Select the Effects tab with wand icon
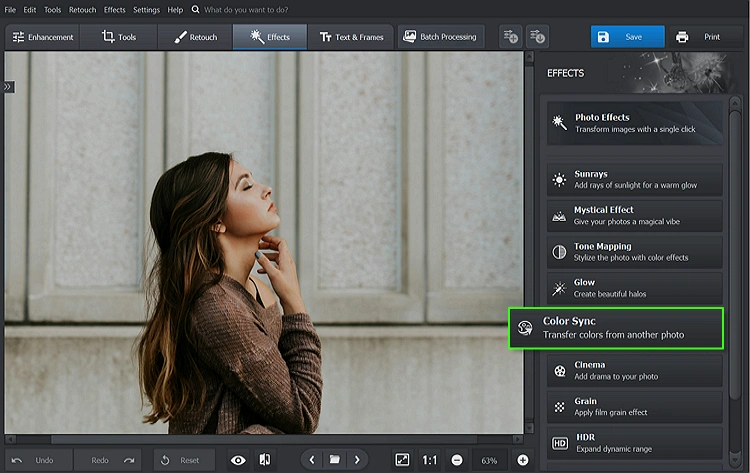 [270, 37]
